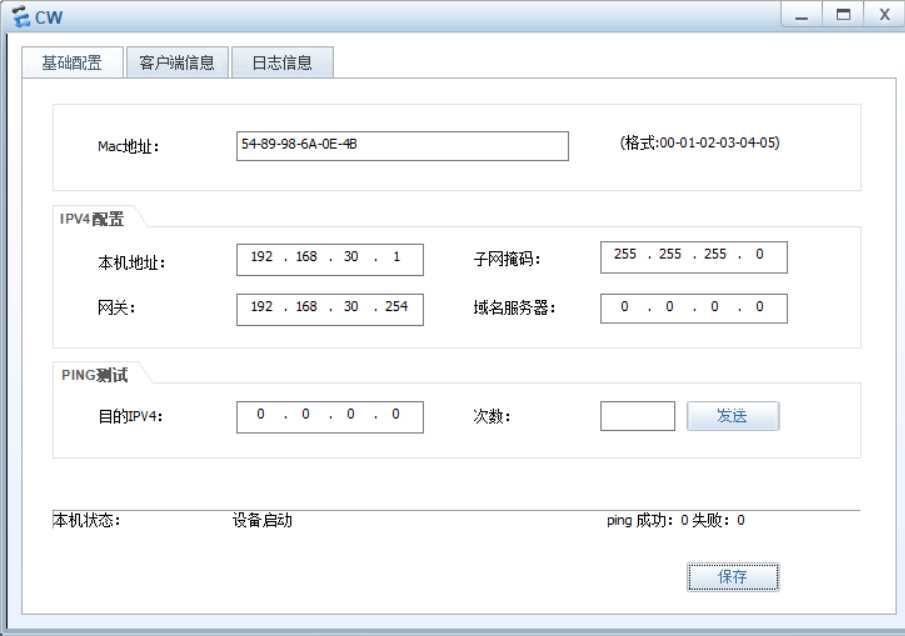Open the 日志信息 tab
Screen dimensions: 905x636
point(282,62)
